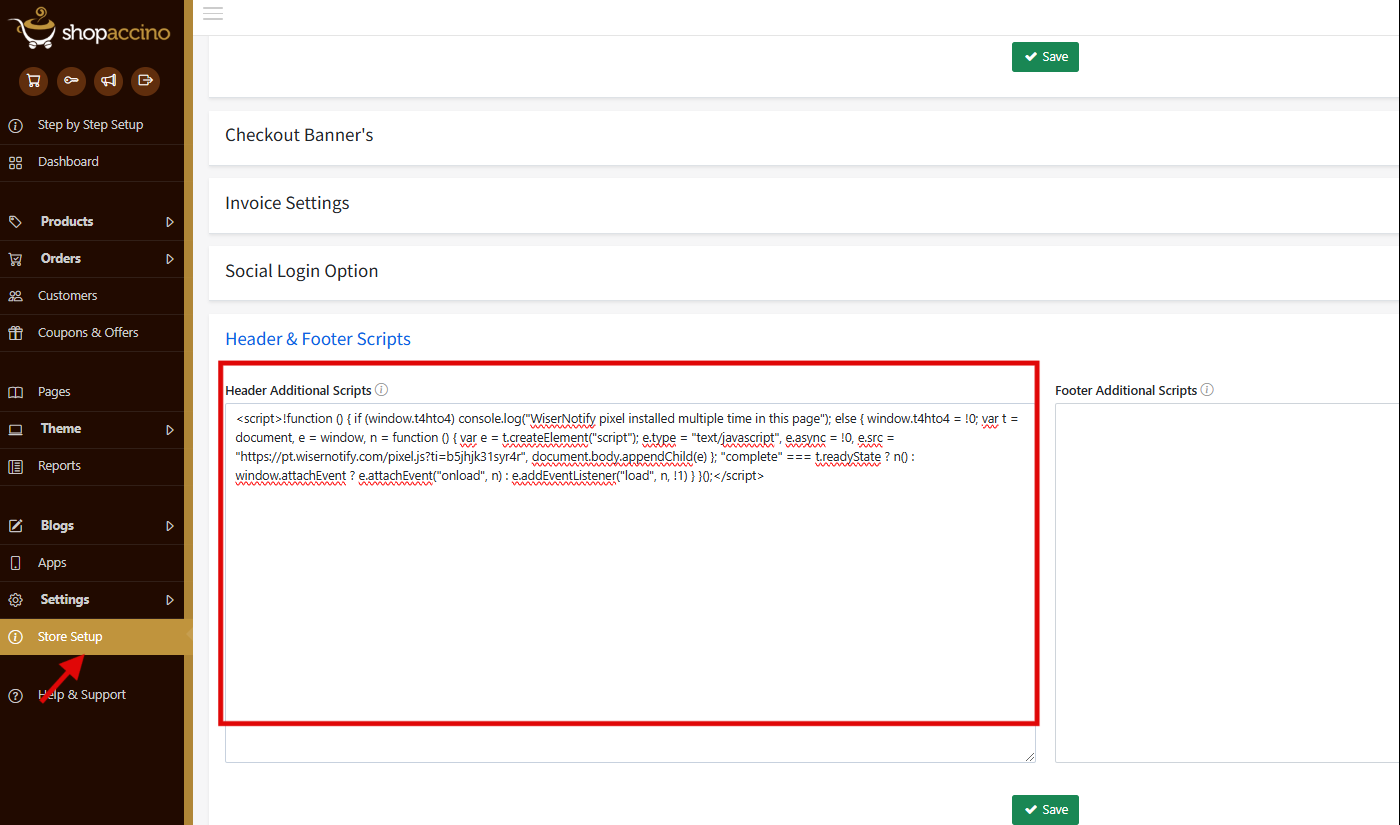This screenshot has width=1400, height=825.
Task: Select Store Setup in the sidebar
Action: (92, 637)
